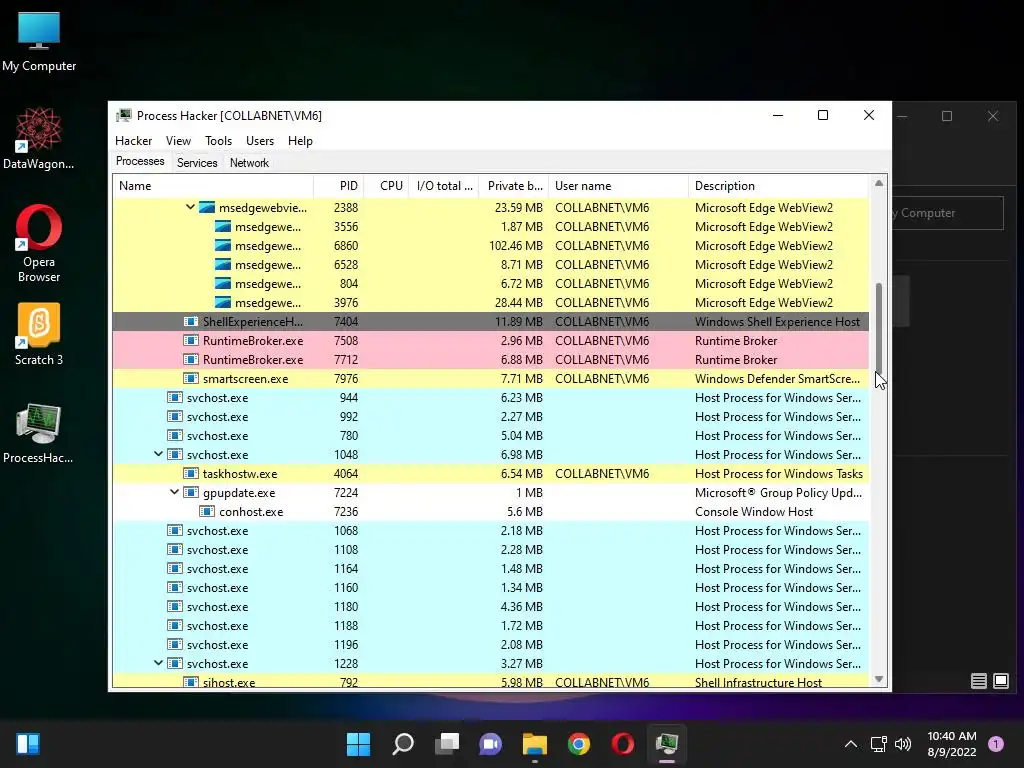This screenshot has height=768, width=1024.
Task: Sort by the CPU column header
Action: [386, 185]
